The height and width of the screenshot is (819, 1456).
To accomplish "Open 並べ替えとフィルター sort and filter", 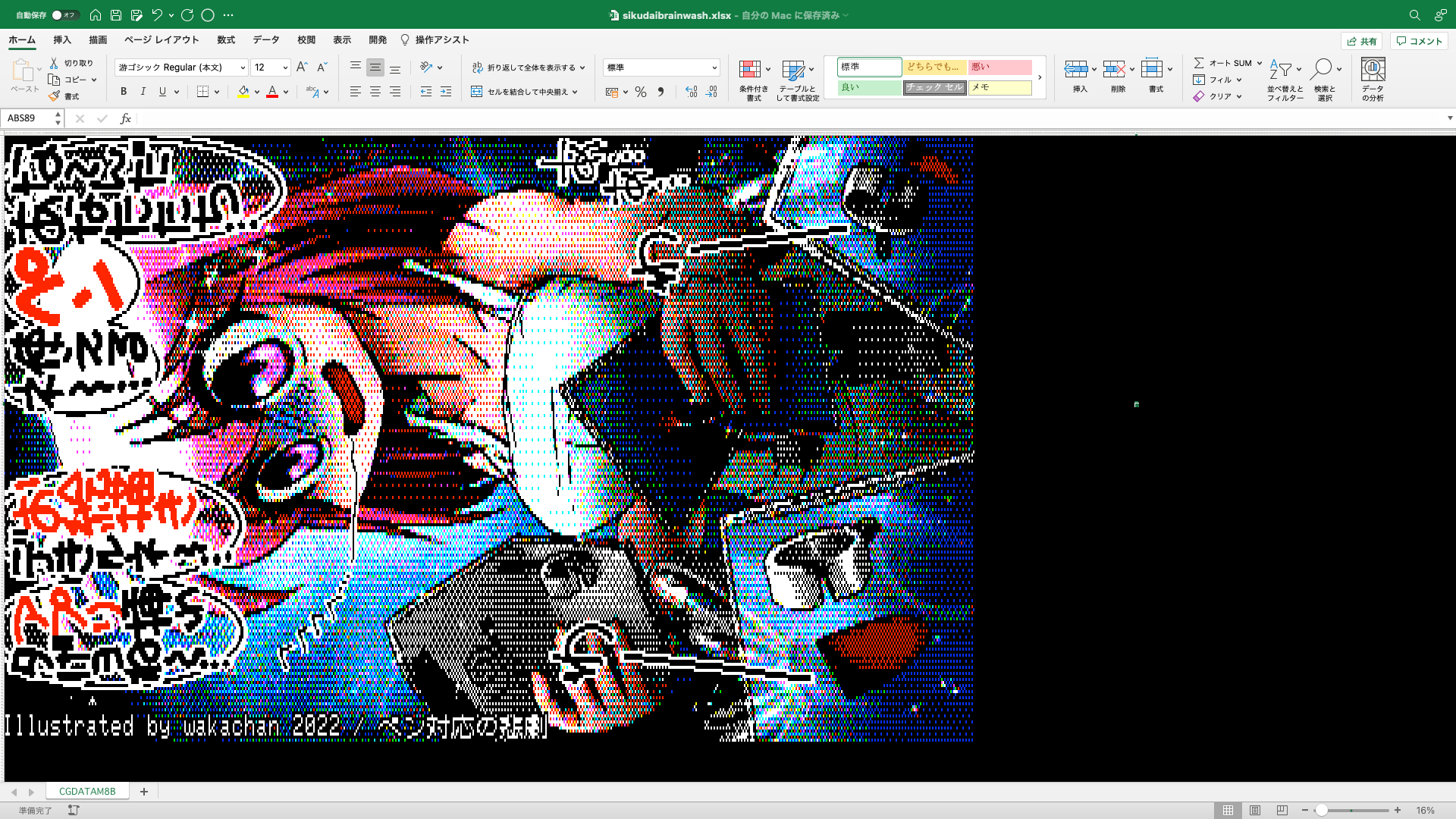I will [1285, 80].
